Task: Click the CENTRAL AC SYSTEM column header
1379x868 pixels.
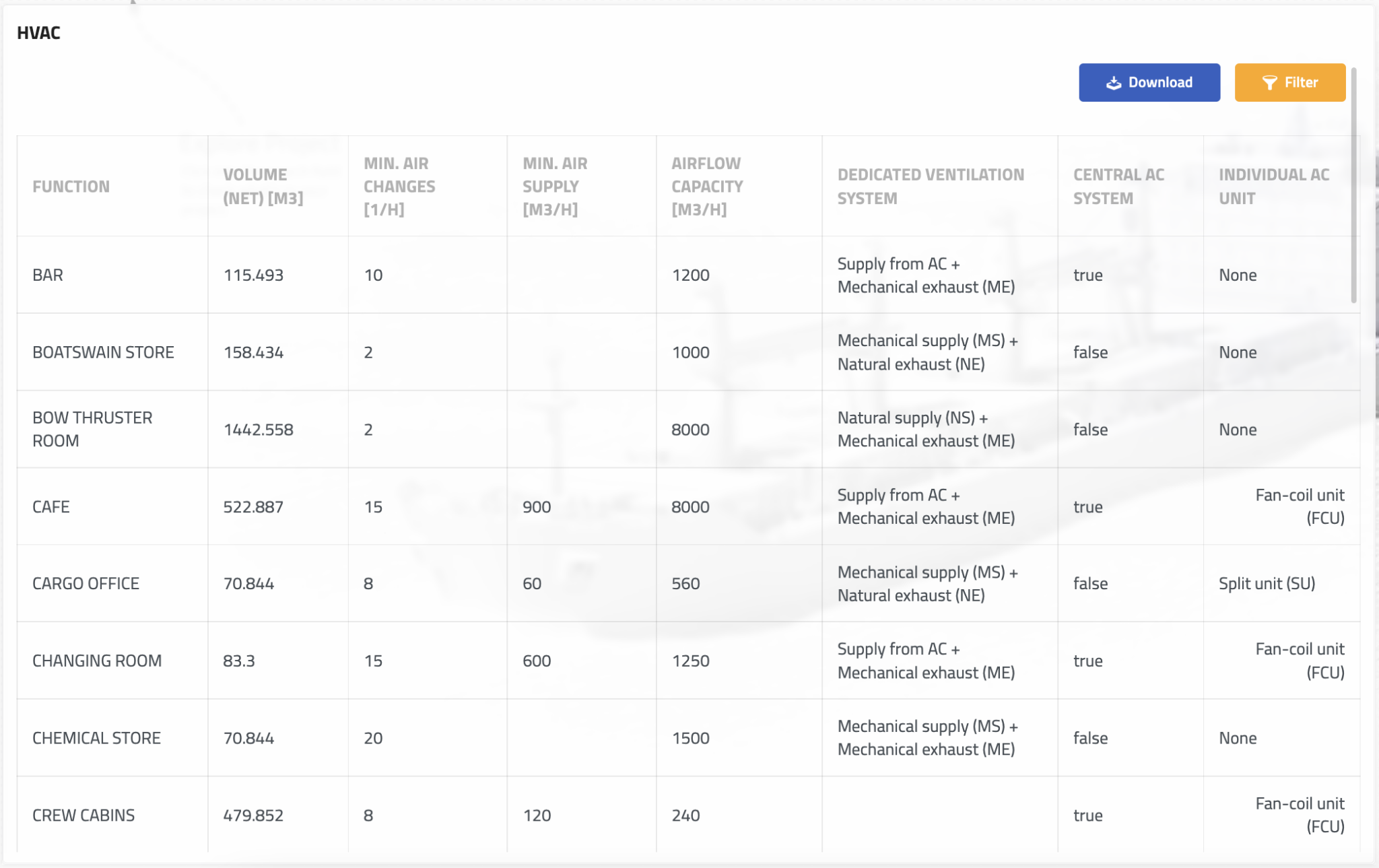Action: pos(1119,187)
